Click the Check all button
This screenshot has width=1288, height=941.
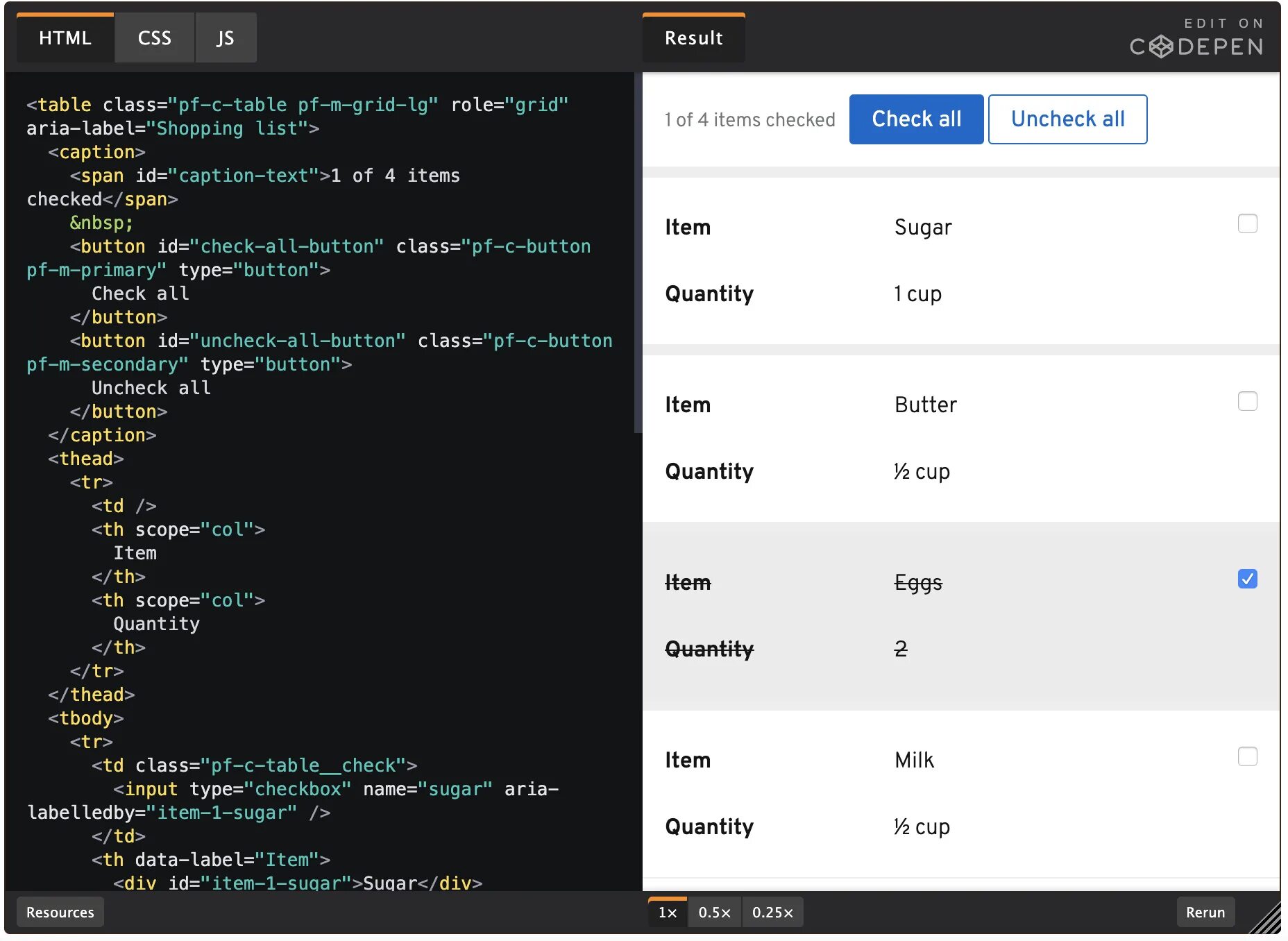[916, 119]
